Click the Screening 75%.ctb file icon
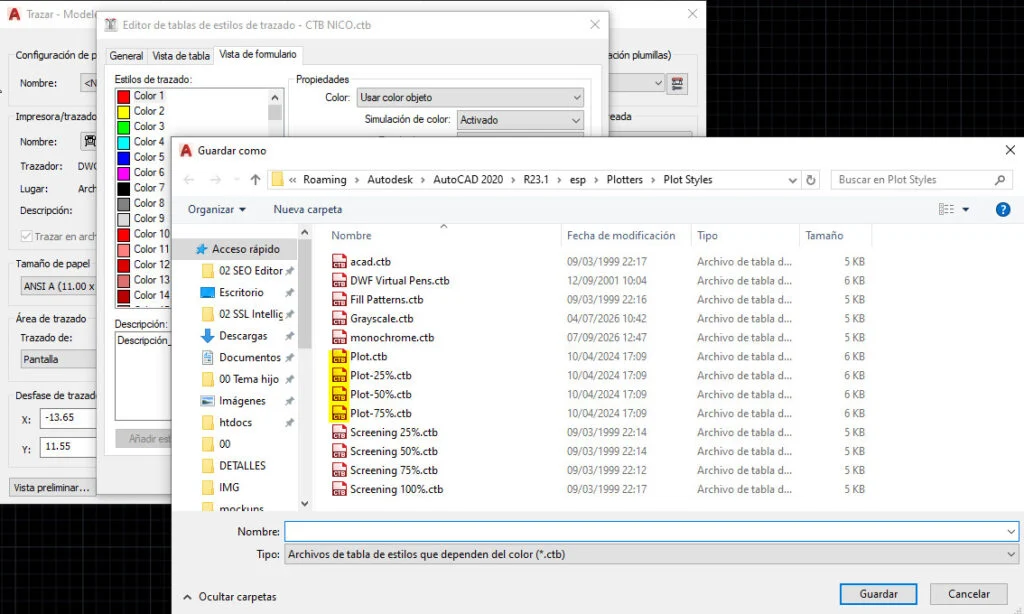Screen dimensions: 1024x614 [339, 470]
